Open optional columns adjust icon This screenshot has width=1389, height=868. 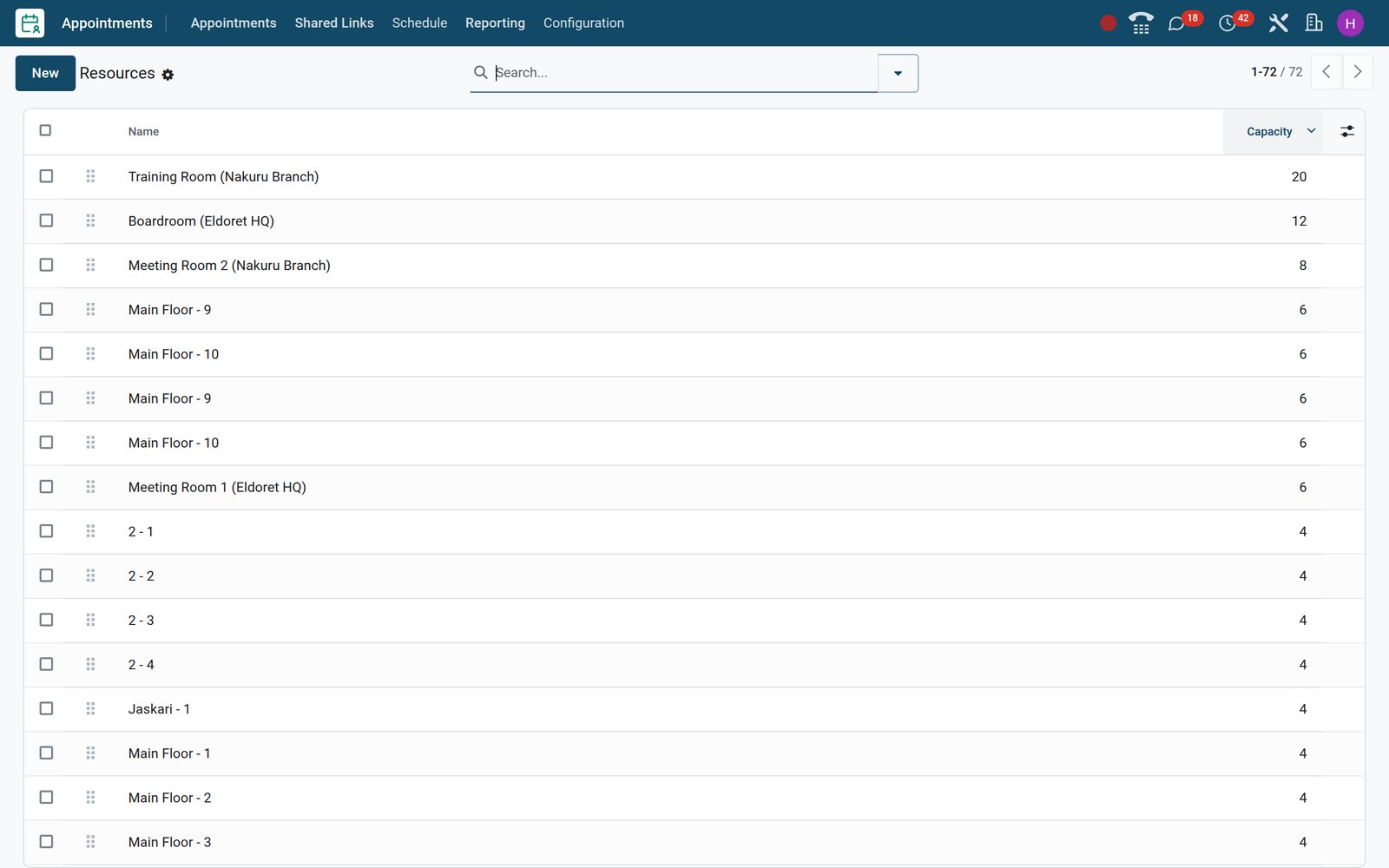[x=1346, y=131]
